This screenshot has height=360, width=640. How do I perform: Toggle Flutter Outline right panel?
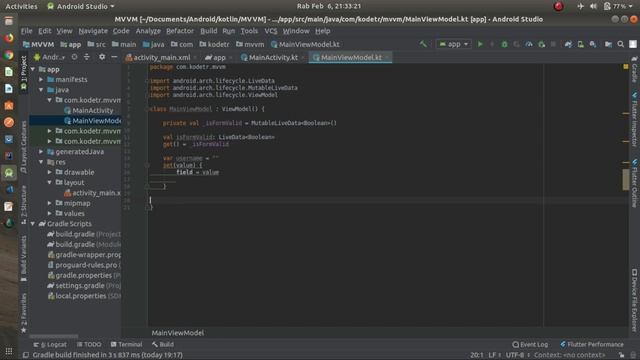tap(634, 184)
